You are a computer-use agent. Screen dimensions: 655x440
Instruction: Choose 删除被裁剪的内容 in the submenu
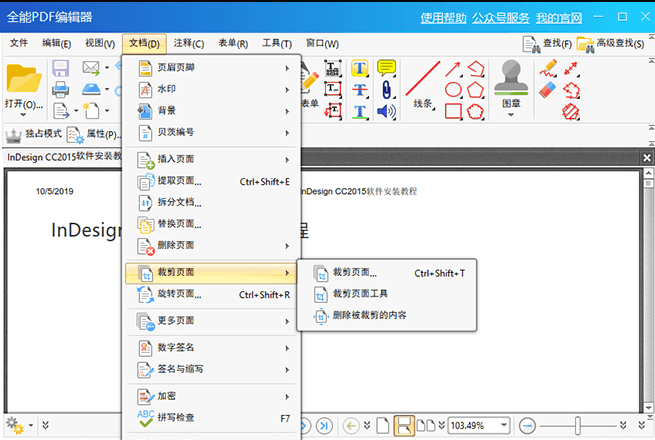point(387,315)
